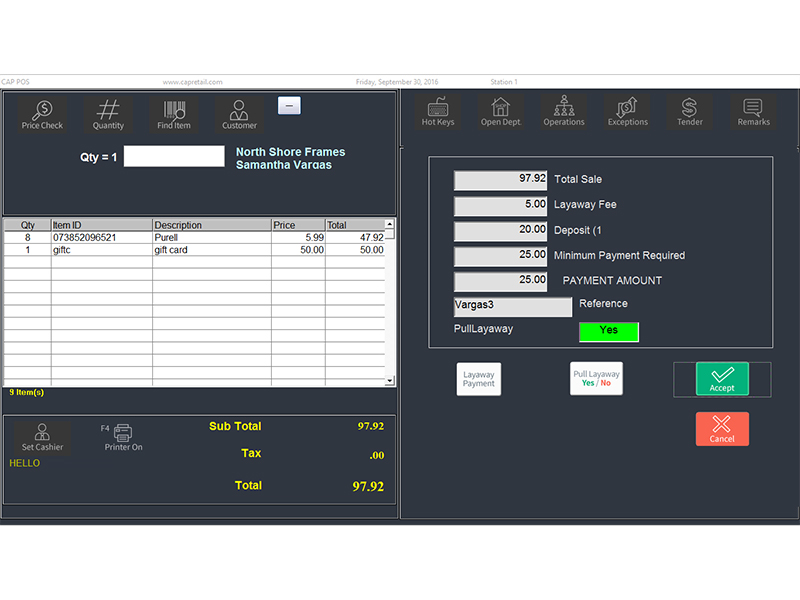Click the Remarks icon
The image size is (800, 600).
[753, 112]
